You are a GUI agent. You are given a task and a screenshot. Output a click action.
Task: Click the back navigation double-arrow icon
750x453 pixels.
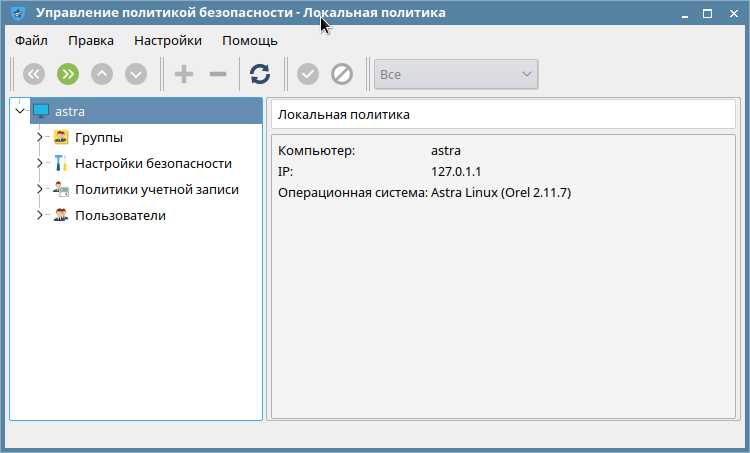pyautogui.click(x=33, y=74)
